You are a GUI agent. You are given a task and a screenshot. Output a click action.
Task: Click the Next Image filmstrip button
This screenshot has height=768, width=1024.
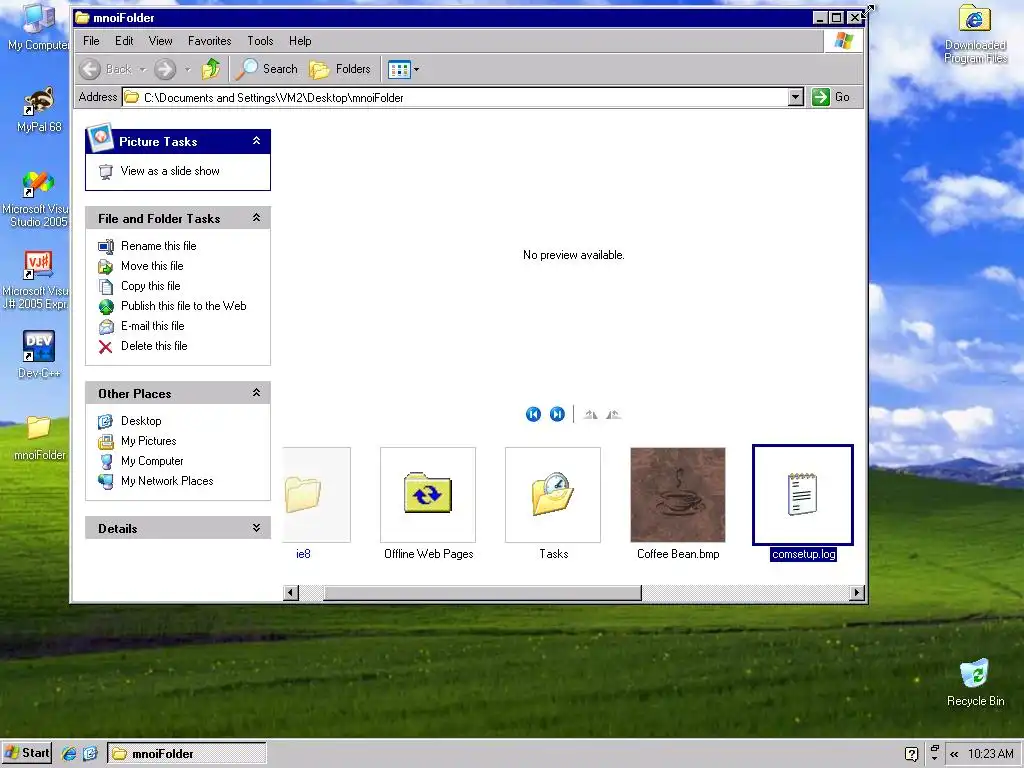click(x=557, y=414)
